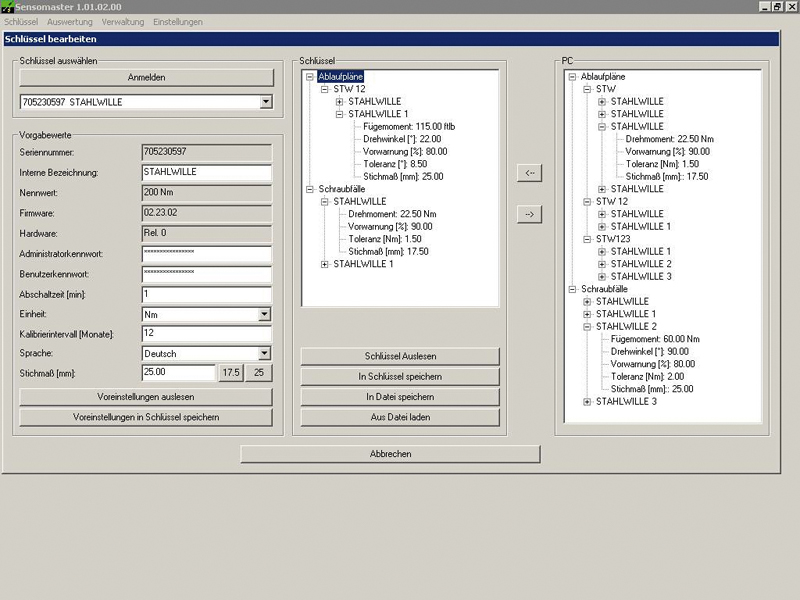Expand the STW123 STAHLWILLE 3 node in PC tree
The image size is (800, 600).
[x=603, y=276]
